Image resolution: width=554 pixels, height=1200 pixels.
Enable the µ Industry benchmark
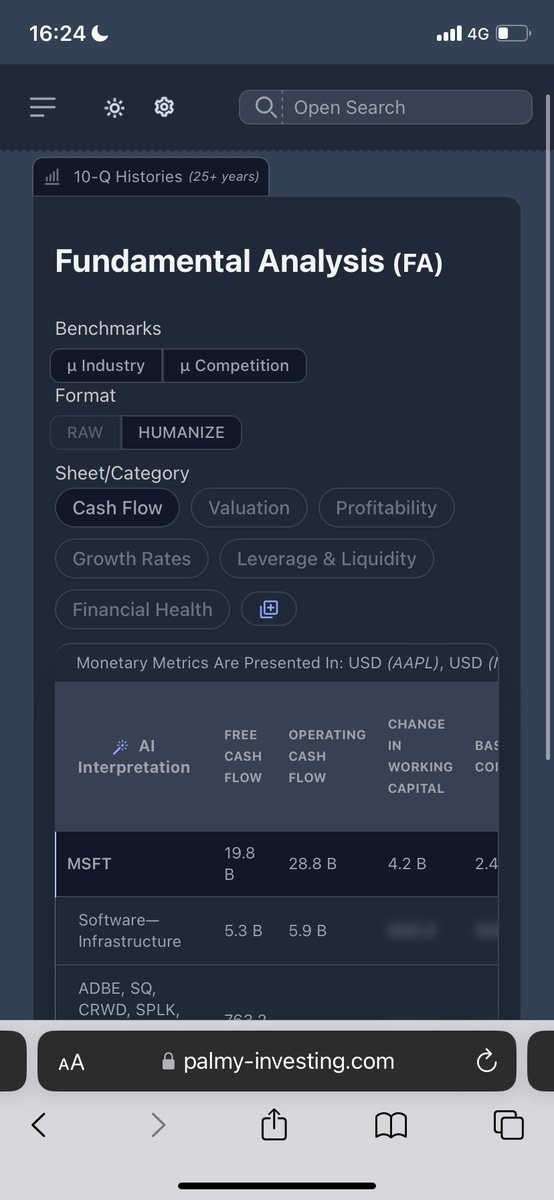pos(106,365)
